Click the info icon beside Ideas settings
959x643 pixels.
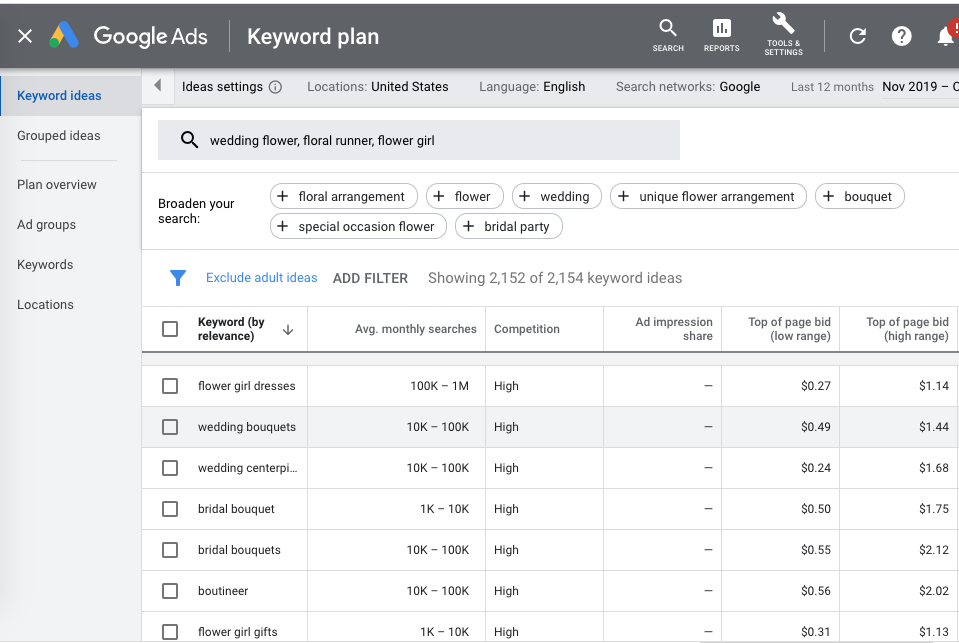coord(276,87)
